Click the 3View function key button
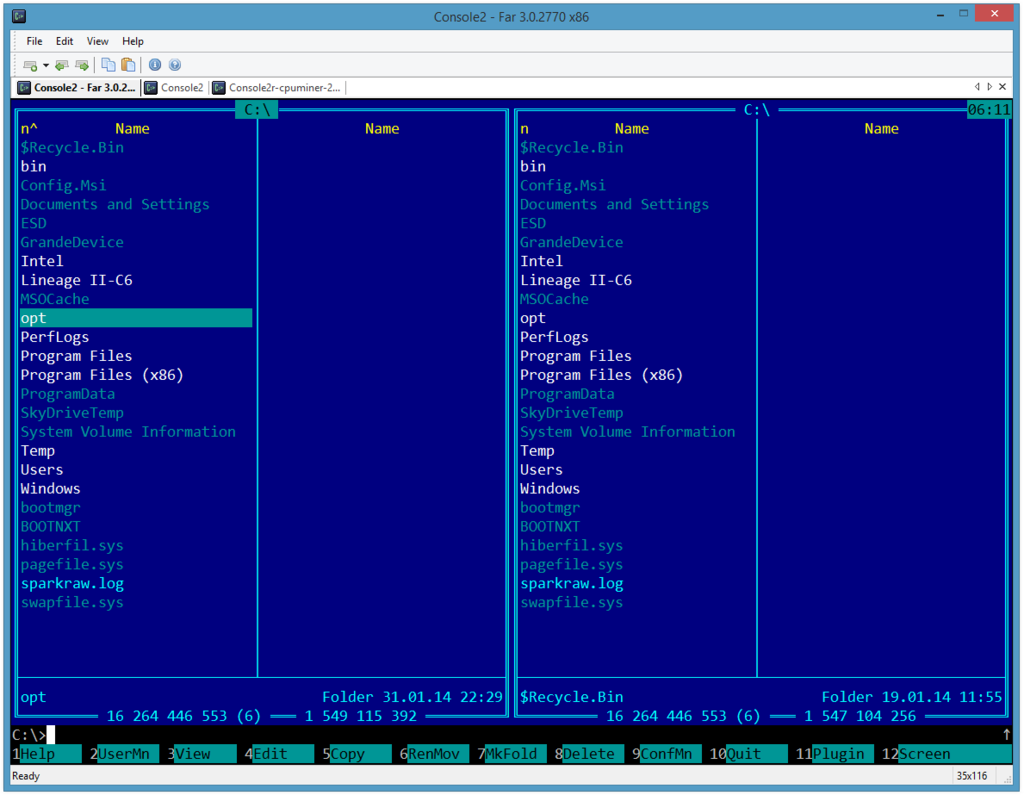The height and width of the screenshot is (795, 1024). (x=201, y=754)
